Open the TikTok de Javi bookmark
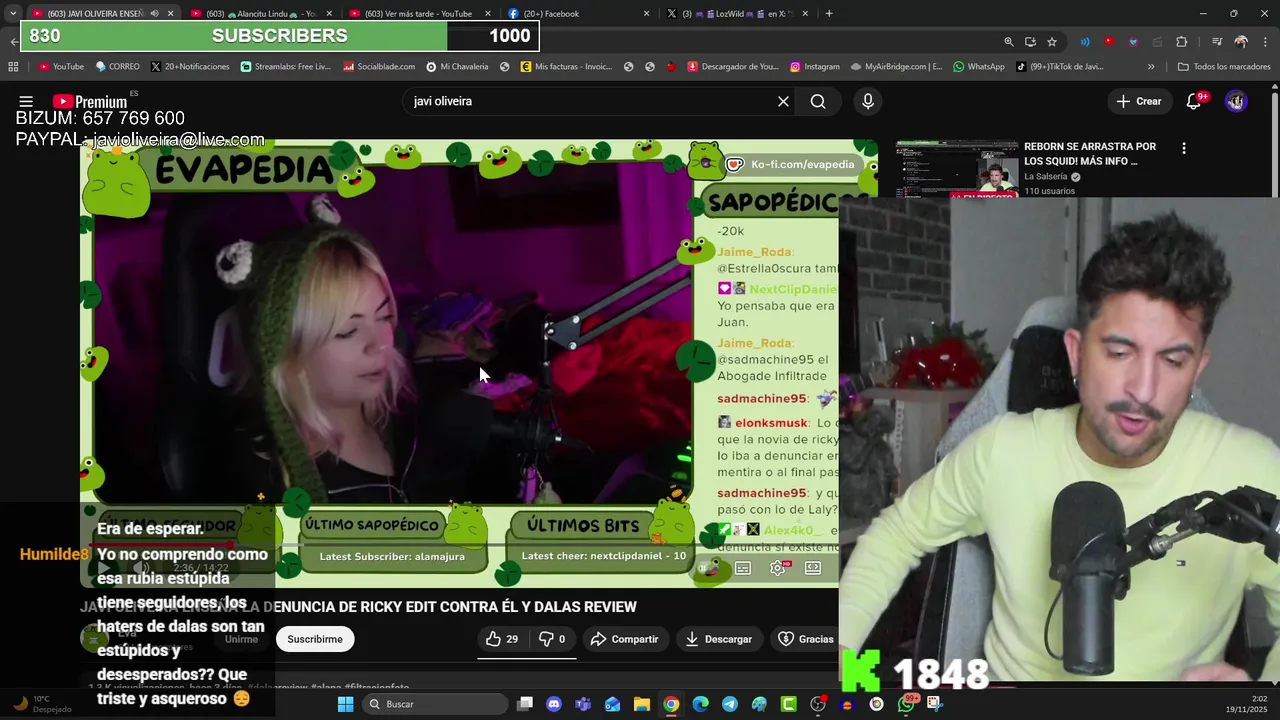 (x=1059, y=67)
